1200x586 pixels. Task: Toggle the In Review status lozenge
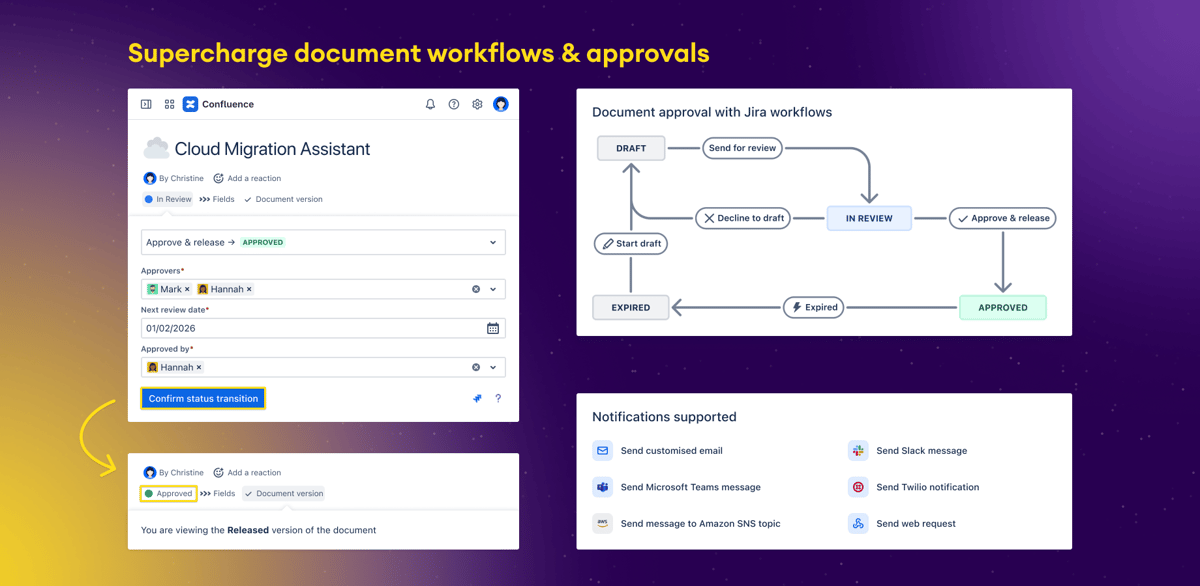[x=167, y=199]
